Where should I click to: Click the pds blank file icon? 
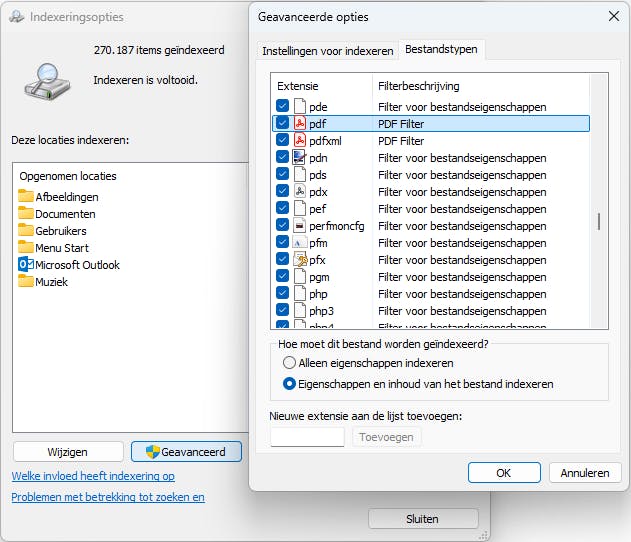299,175
